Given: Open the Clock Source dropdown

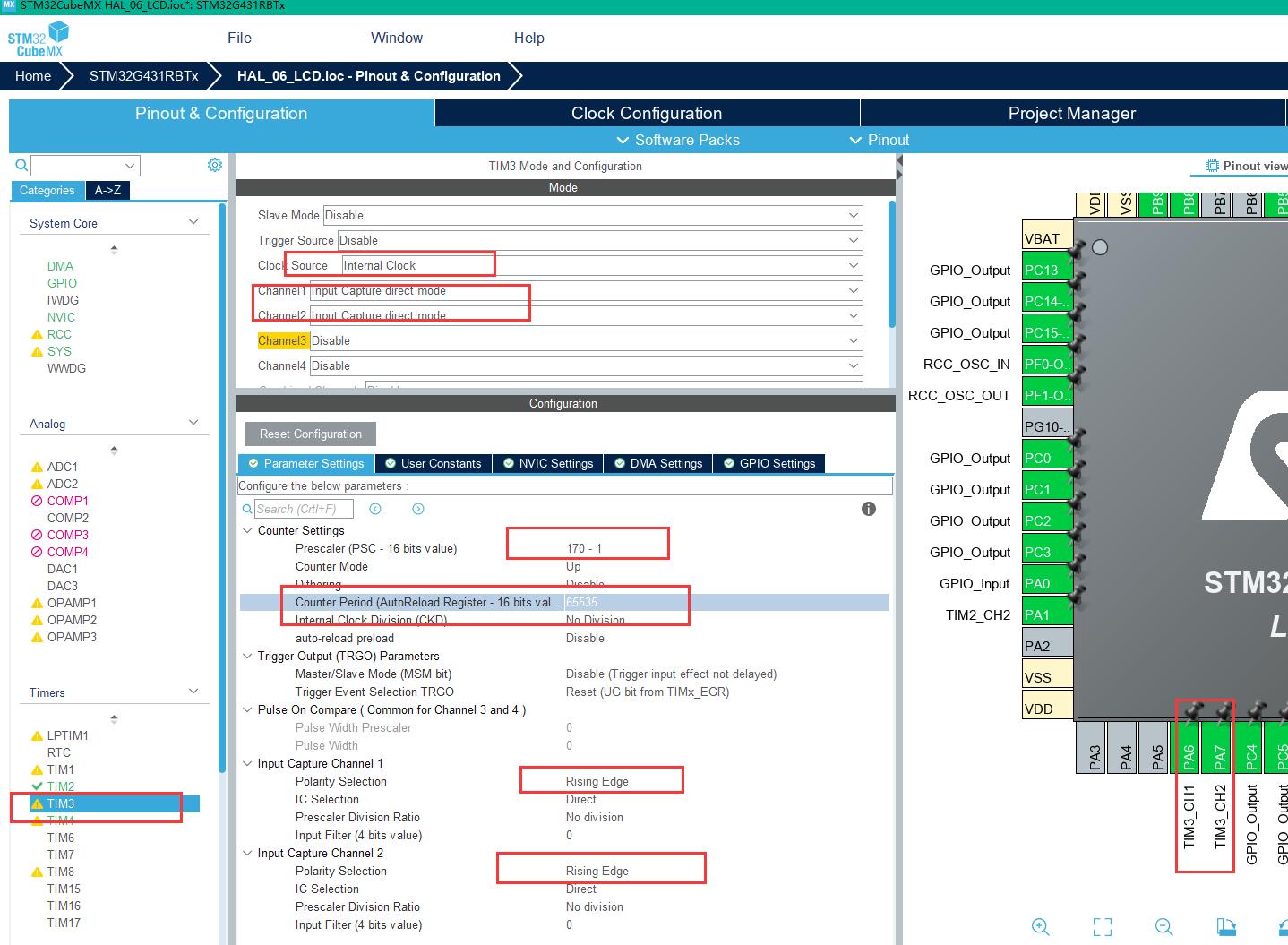Looking at the screenshot, I should click(602, 265).
